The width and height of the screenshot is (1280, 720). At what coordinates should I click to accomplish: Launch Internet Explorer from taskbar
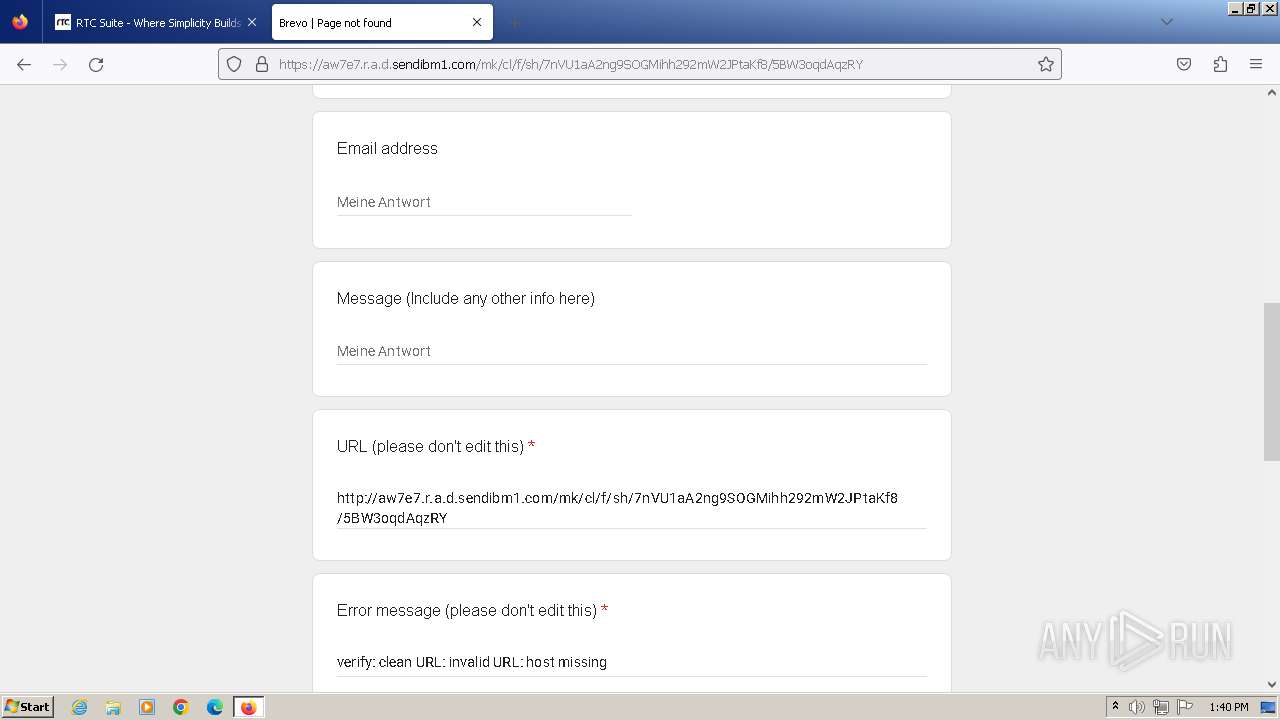click(x=79, y=707)
